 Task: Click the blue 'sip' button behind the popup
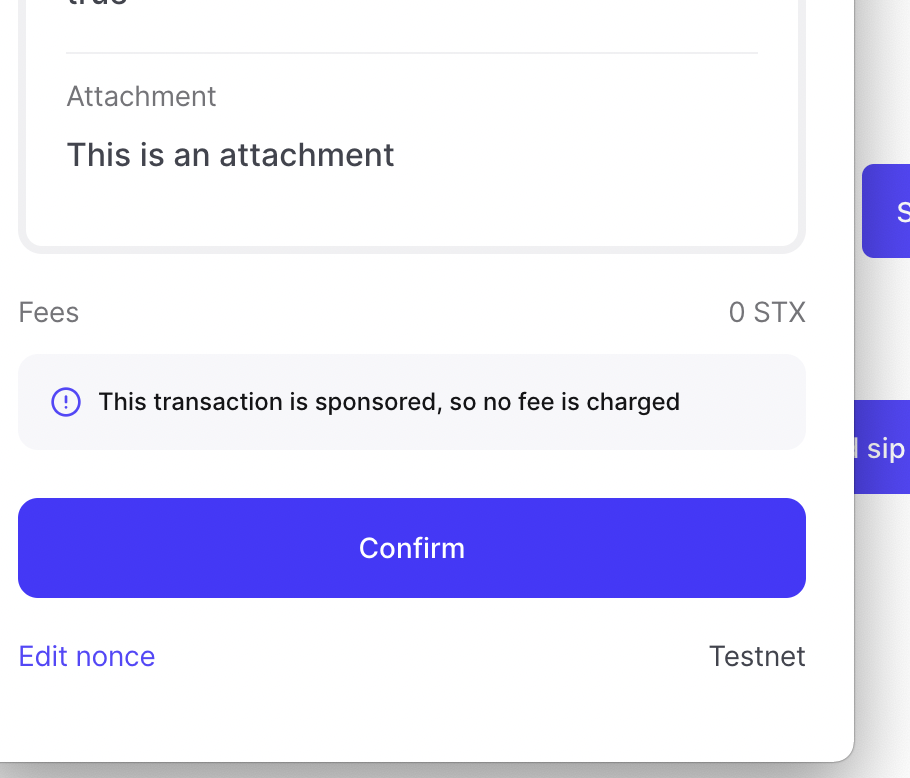pyautogui.click(x=888, y=449)
